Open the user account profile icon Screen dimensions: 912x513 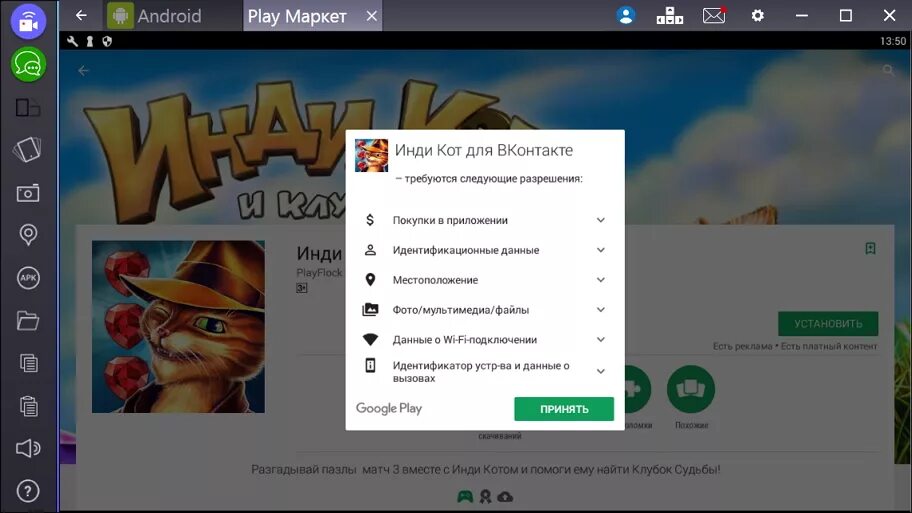click(x=626, y=15)
